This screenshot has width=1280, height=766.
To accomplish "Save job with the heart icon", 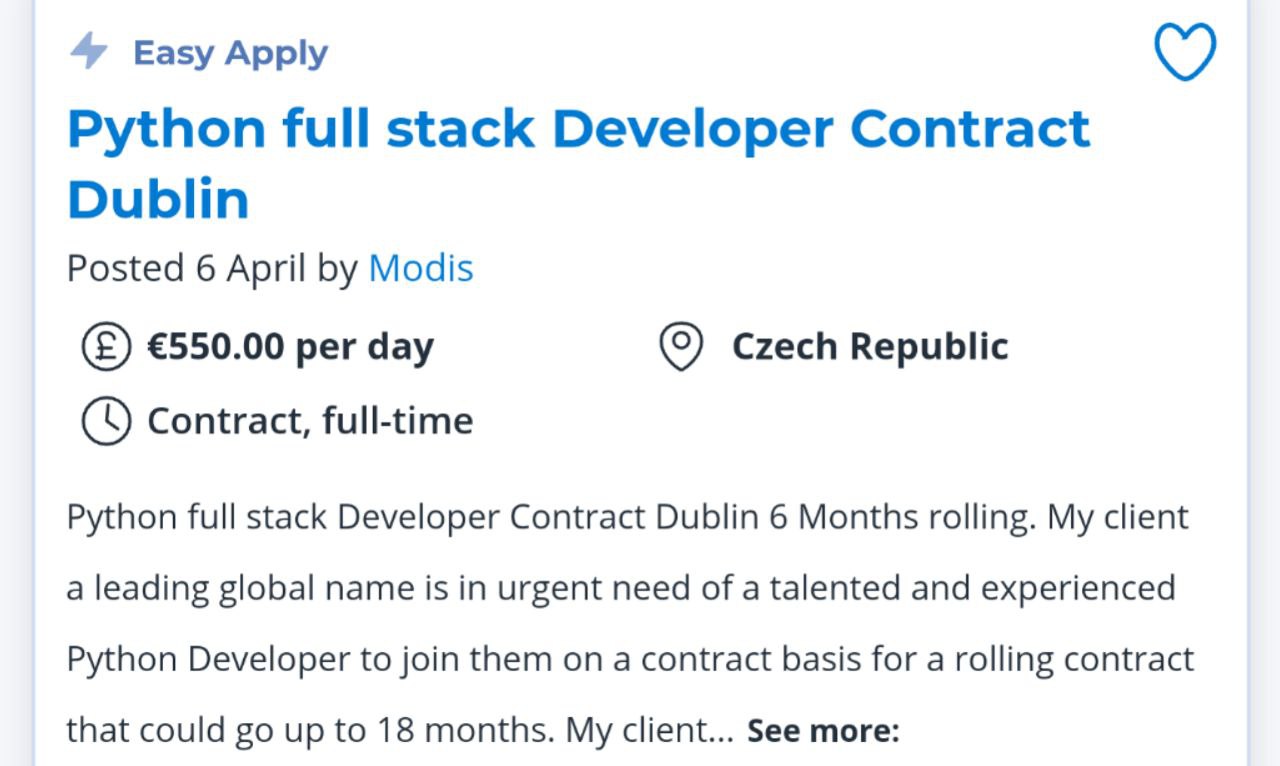I will [x=1186, y=51].
